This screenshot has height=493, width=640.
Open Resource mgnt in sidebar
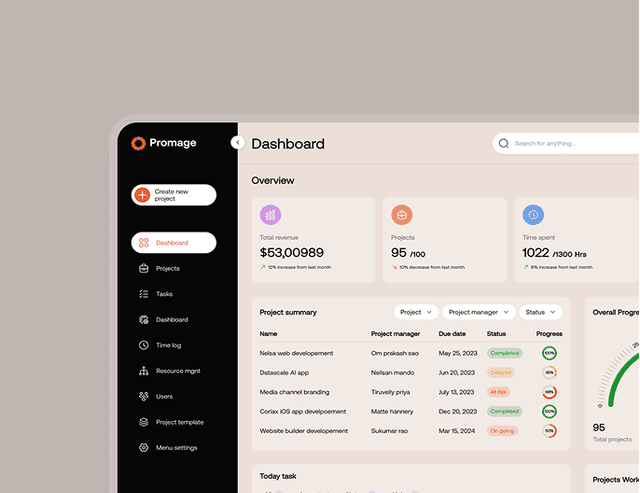coord(177,371)
